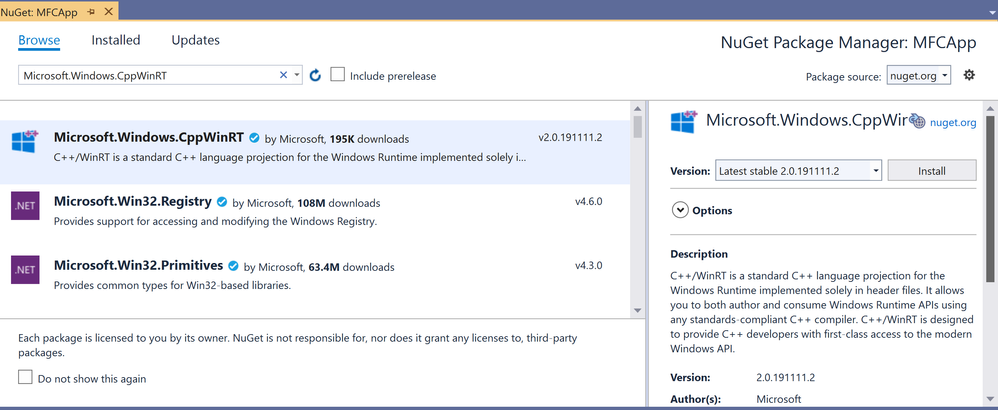Click the refresh icon next to search
This screenshot has width=998, height=410.
pyautogui.click(x=315, y=76)
